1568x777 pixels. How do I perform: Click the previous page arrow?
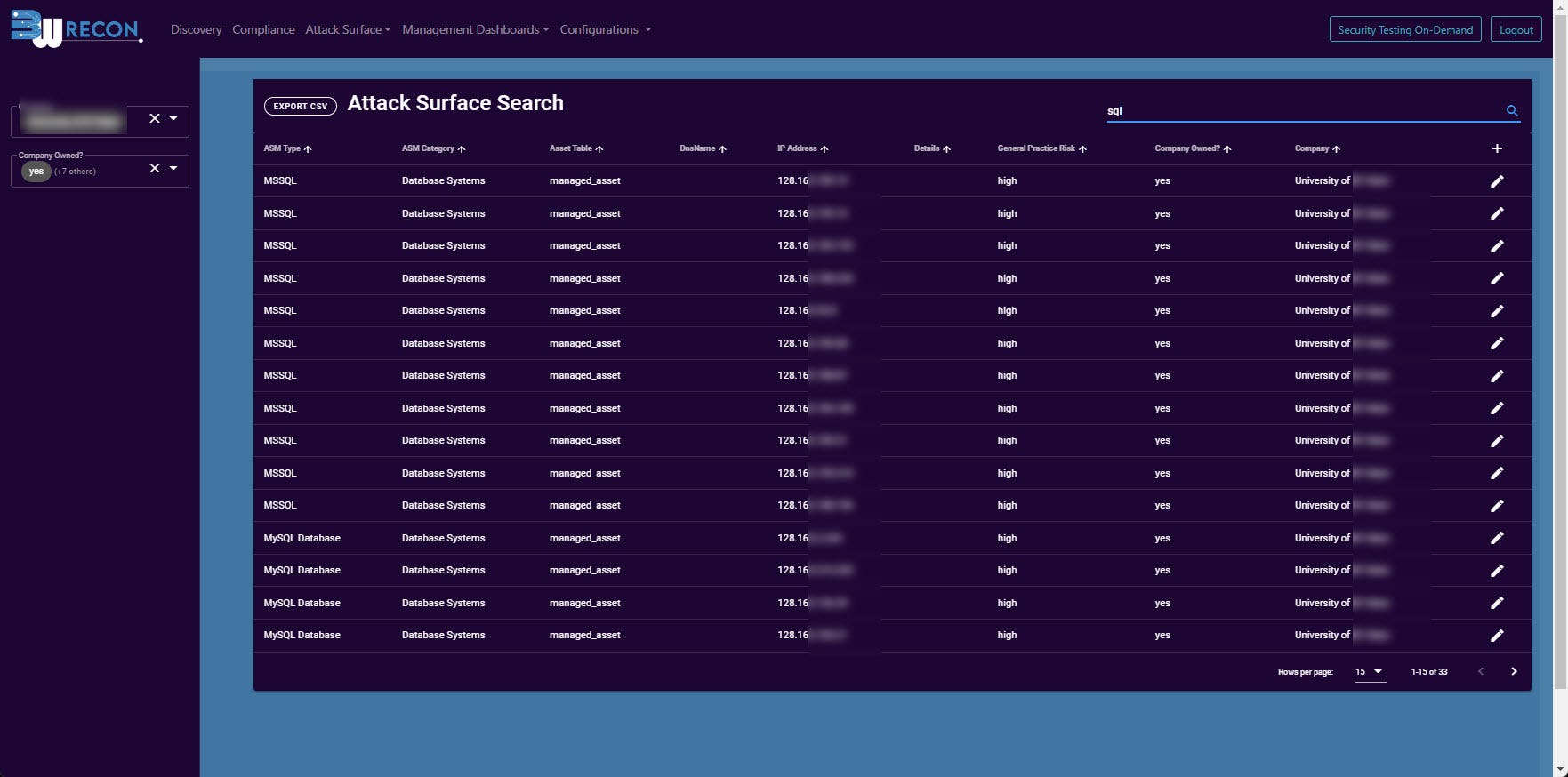tap(1481, 671)
